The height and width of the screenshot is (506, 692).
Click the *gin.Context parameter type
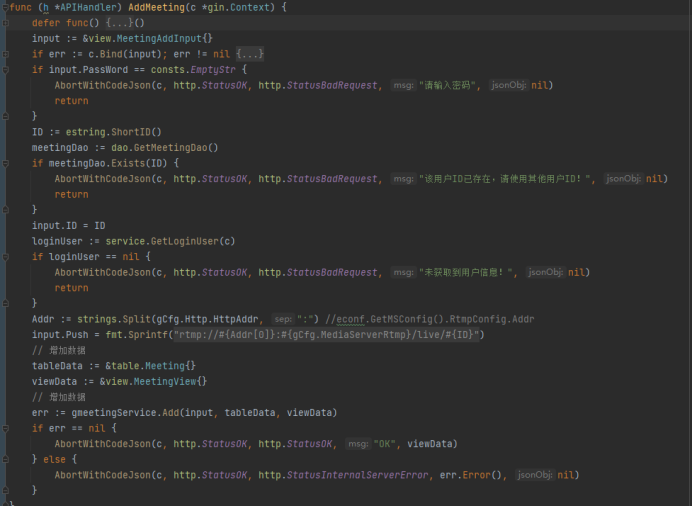click(238, 7)
